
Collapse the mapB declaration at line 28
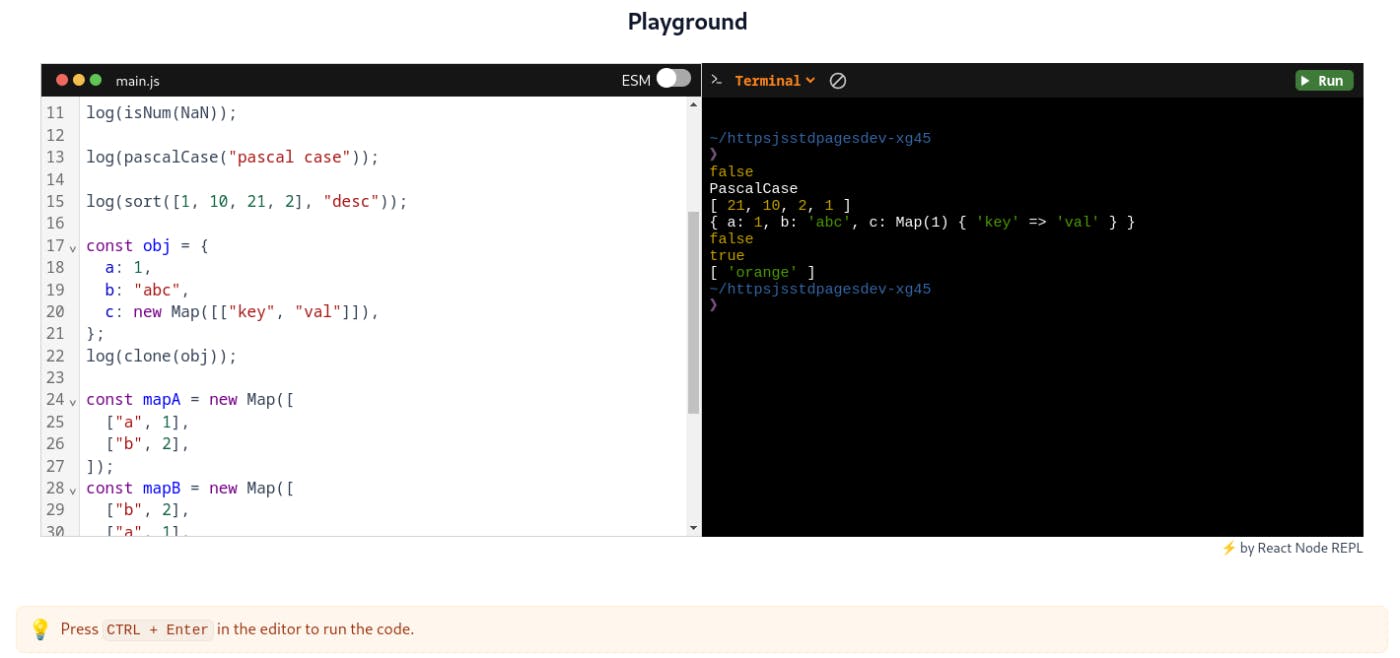(x=70, y=491)
